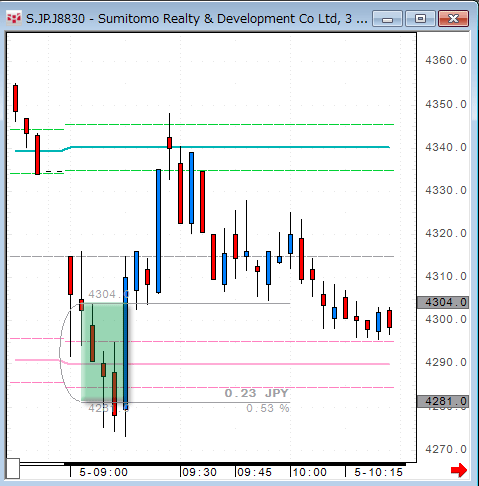
Task: Click the 0.23 JPY measurement label
Action: pyautogui.click(x=256, y=393)
